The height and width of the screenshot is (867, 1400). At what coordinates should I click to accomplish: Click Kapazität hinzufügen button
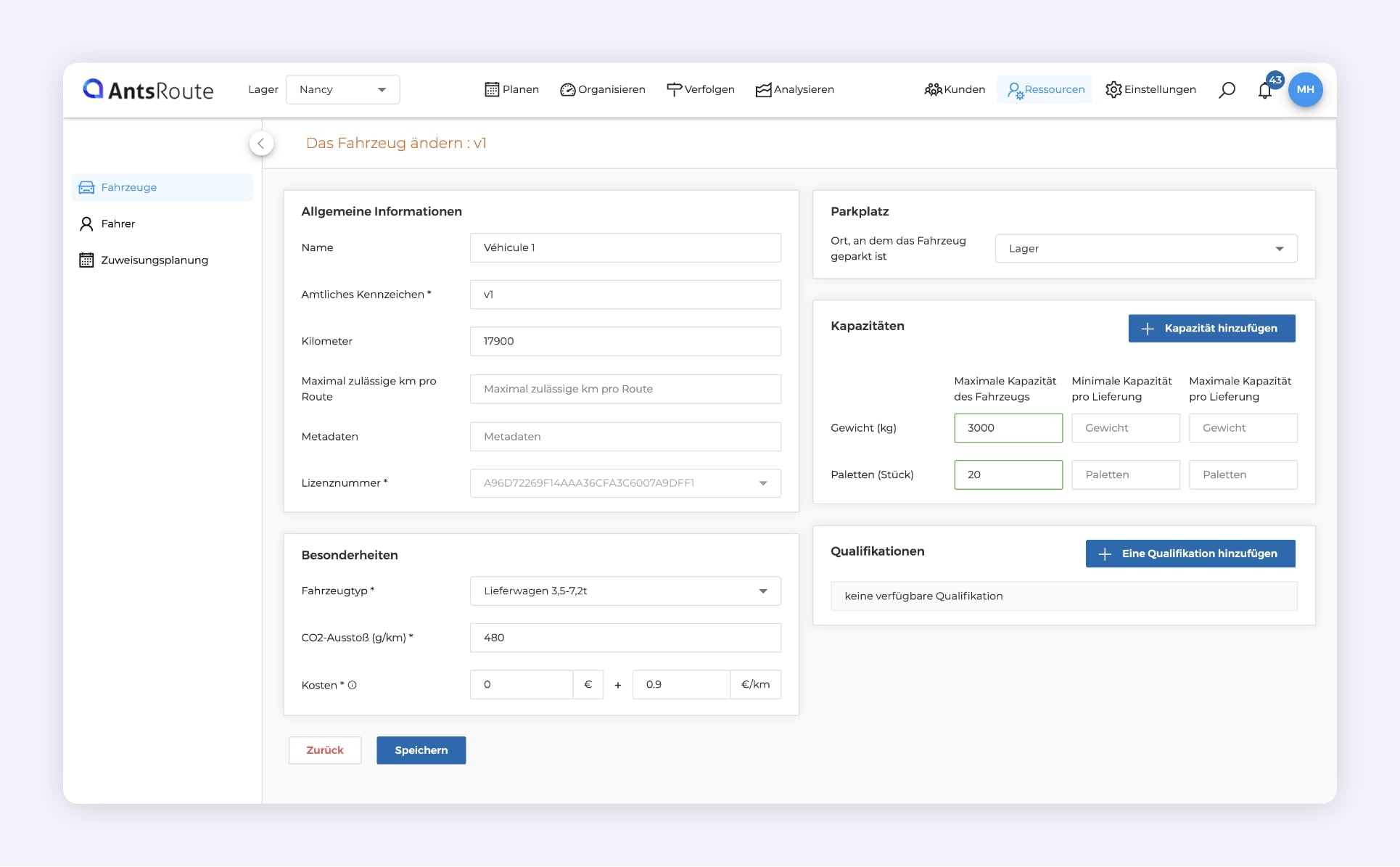(x=1211, y=328)
